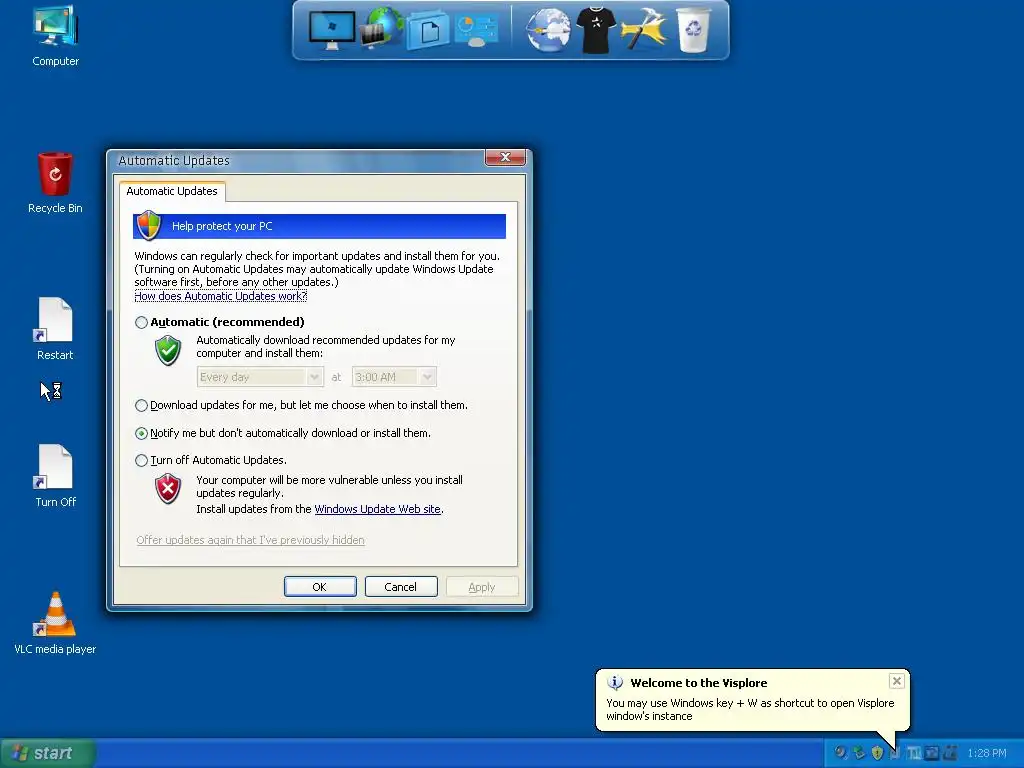Switch to the Automatic Updates tab
Viewport: 1024px width, 768px height.
pyautogui.click(x=172, y=191)
